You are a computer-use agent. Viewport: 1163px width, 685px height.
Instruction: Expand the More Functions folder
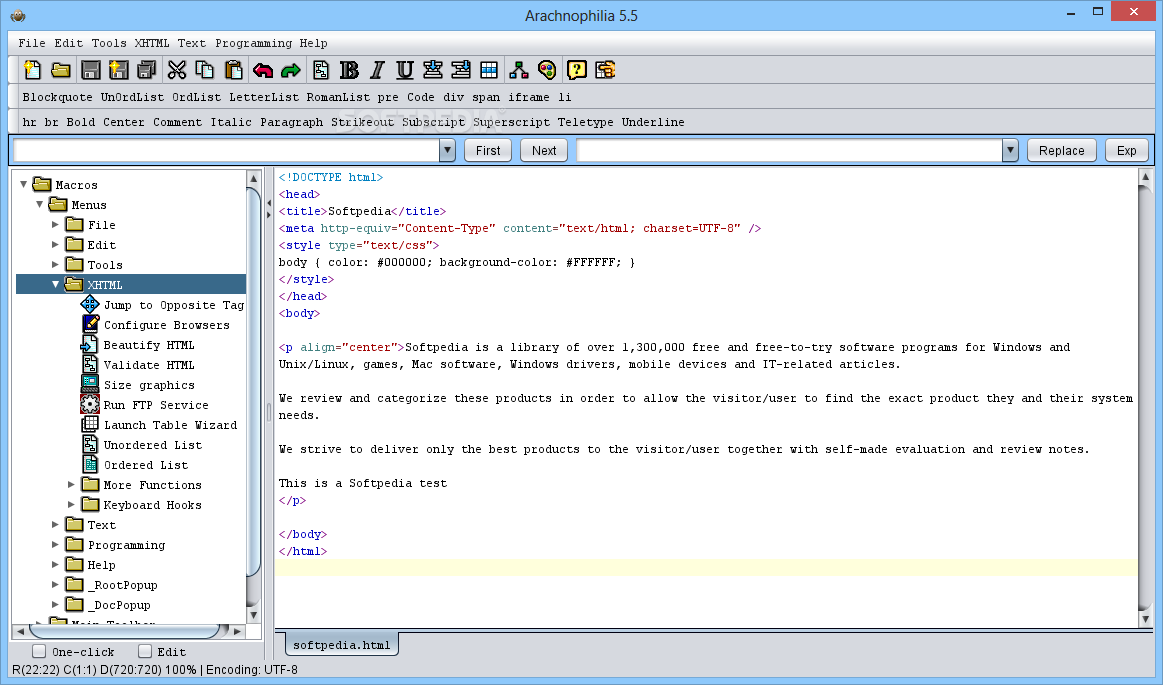[x=72, y=484]
